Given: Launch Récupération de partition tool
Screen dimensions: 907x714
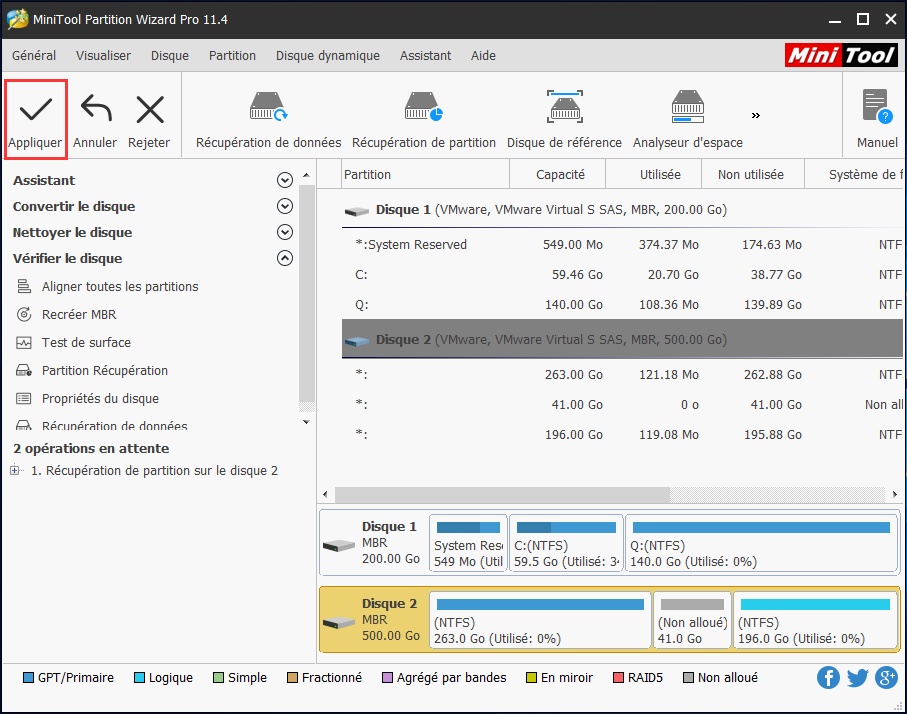Looking at the screenshot, I should pyautogui.click(x=424, y=120).
